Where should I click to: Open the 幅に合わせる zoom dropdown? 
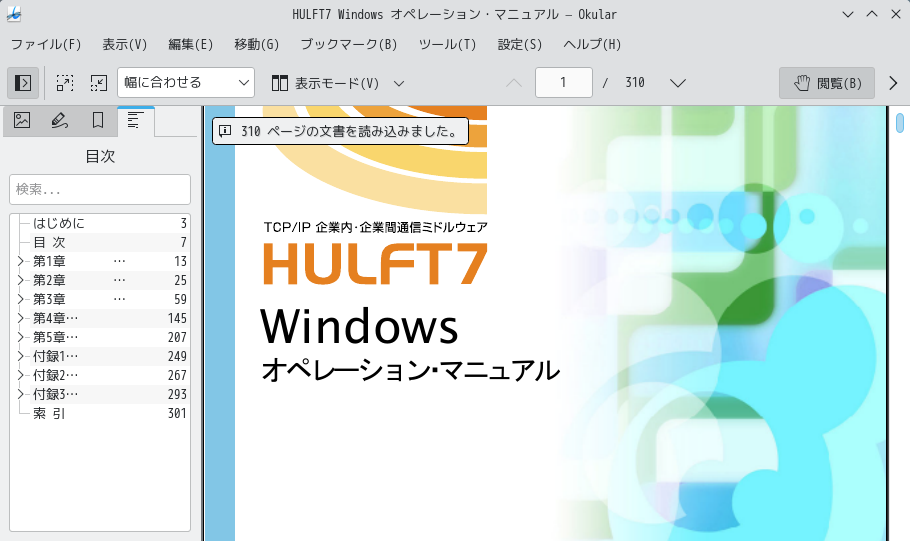click(186, 82)
